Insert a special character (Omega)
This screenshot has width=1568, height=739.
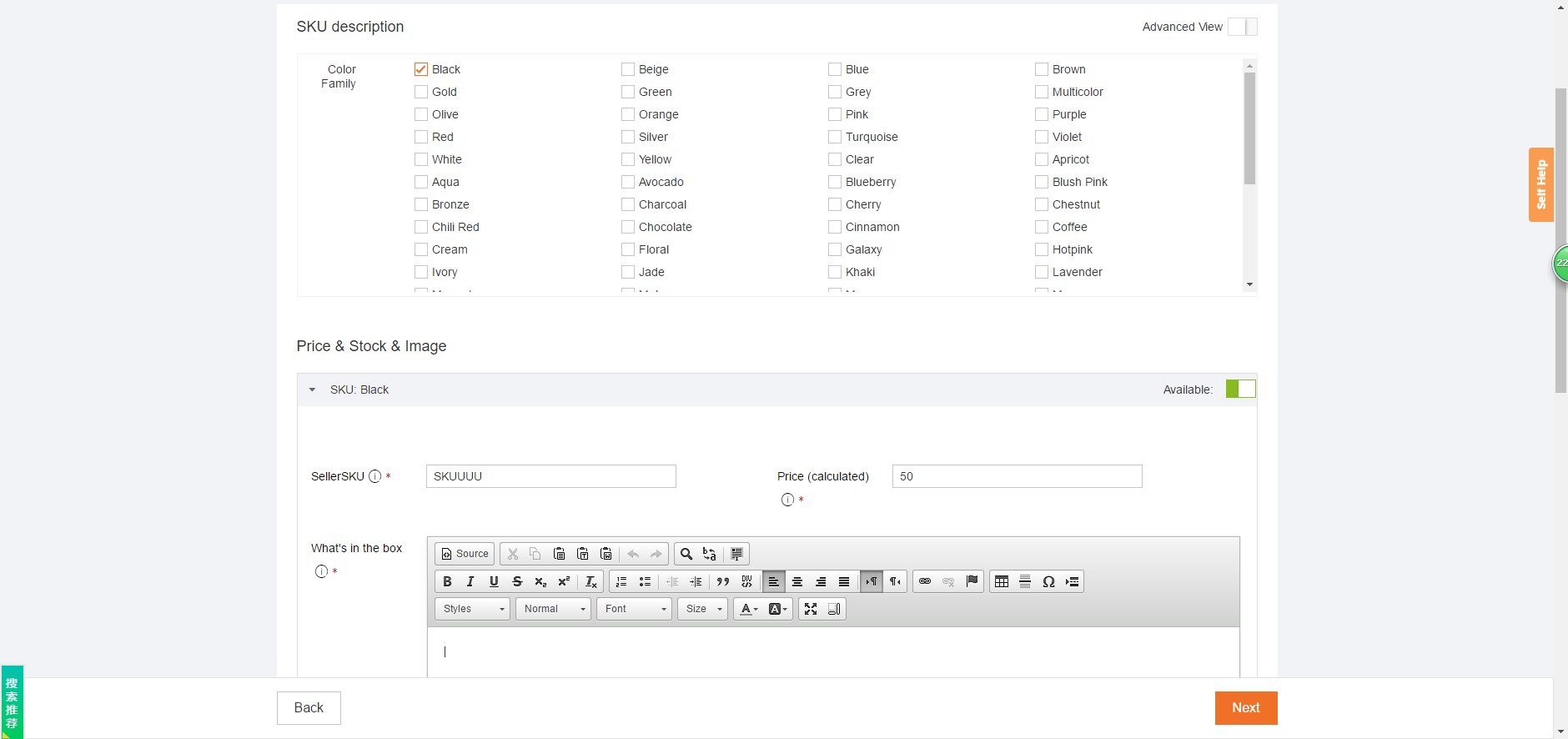point(1048,581)
